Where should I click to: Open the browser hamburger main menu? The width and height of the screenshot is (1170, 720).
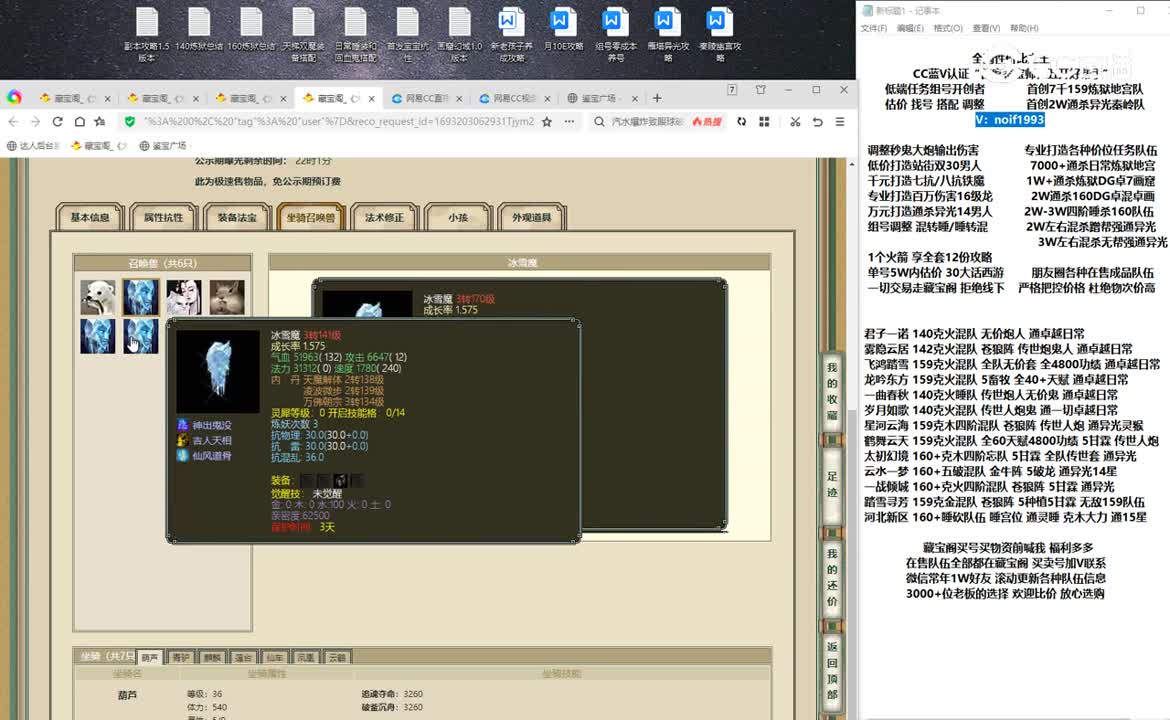tap(840, 122)
